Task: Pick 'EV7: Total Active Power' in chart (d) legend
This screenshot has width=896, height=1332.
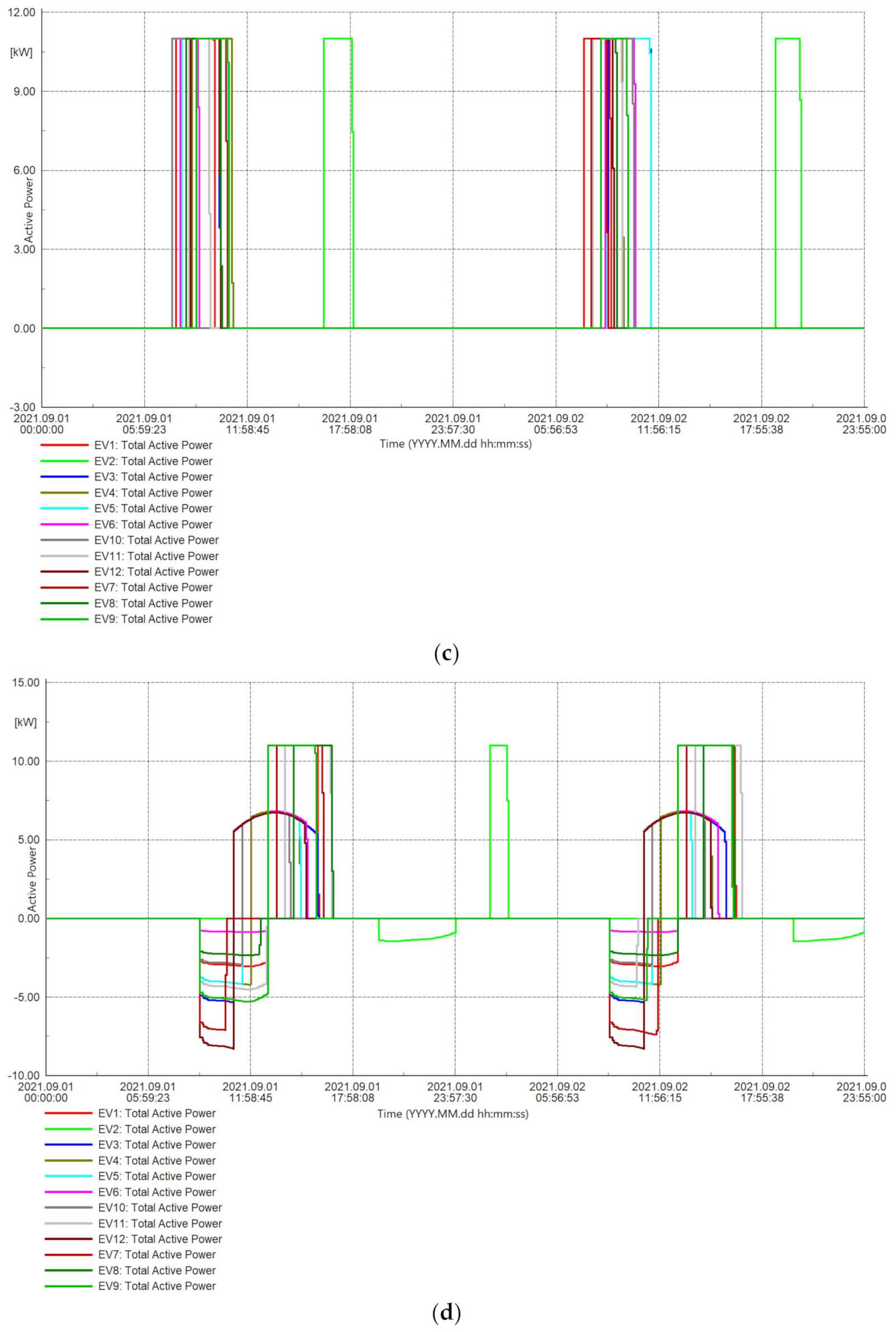Action: (x=157, y=1254)
